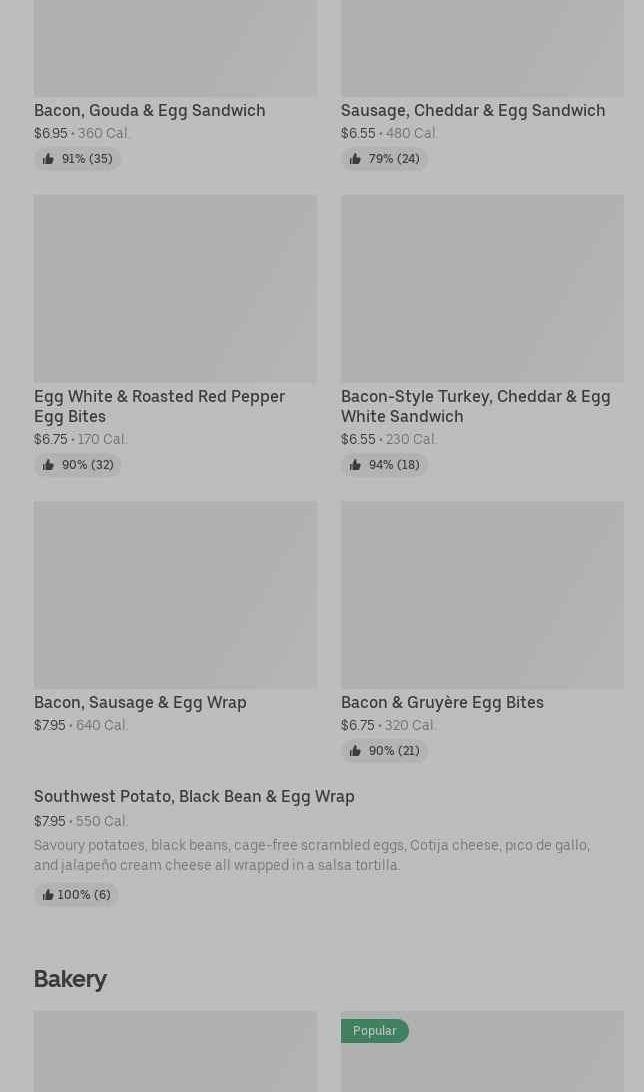This screenshot has height=1092, width=644.
Task: Open Southwest Potato, Black Bean & Egg Wrap
Action: click(194, 796)
